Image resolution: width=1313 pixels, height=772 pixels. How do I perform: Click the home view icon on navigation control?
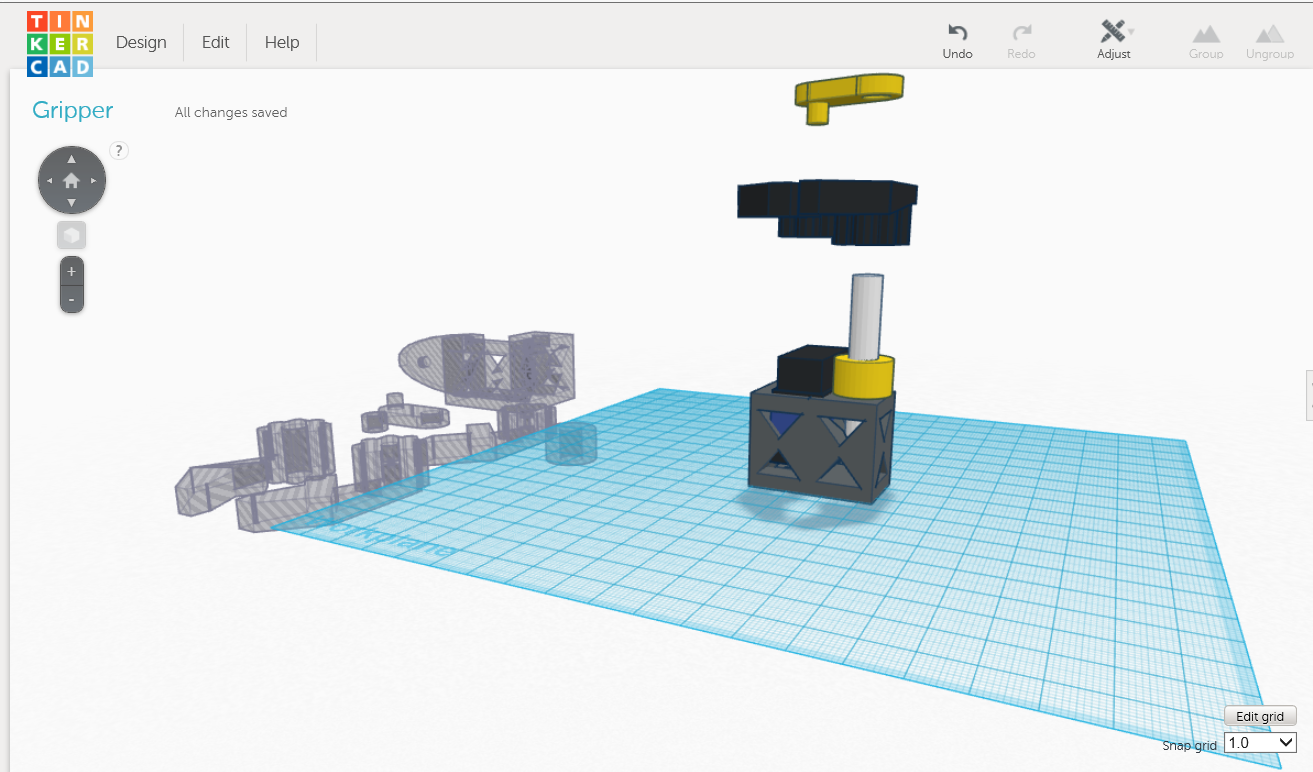click(x=71, y=179)
